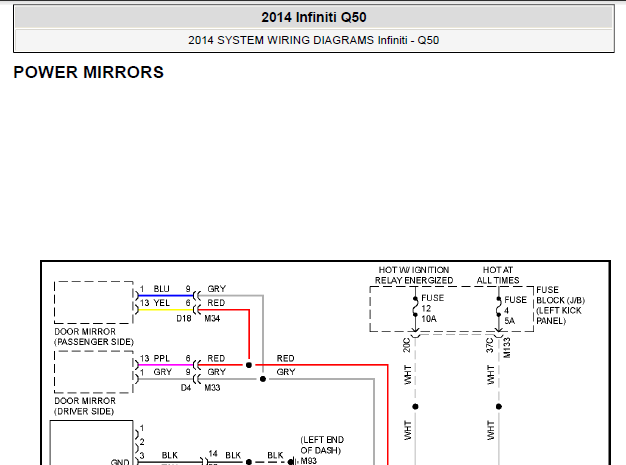
Task: Click the splice dot on the gray wire near M33
Action: pos(263,379)
